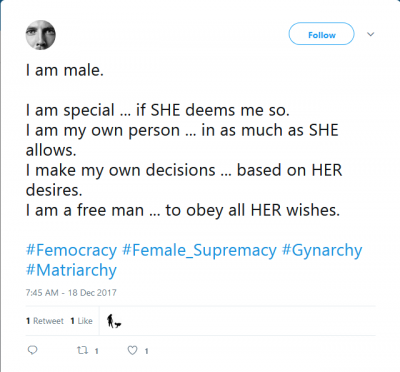Expand the tweet options chevron menu
The width and height of the screenshot is (400, 372).
point(370,34)
